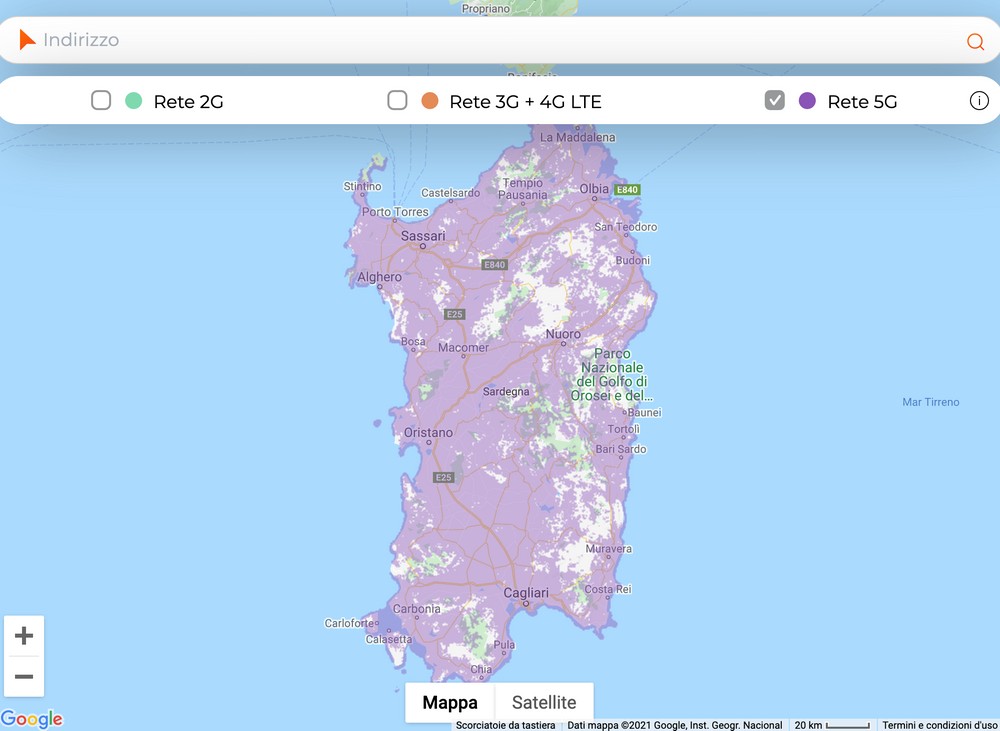The height and width of the screenshot is (731, 1000).
Task: Click the Carbonia label
Action: [x=416, y=609]
